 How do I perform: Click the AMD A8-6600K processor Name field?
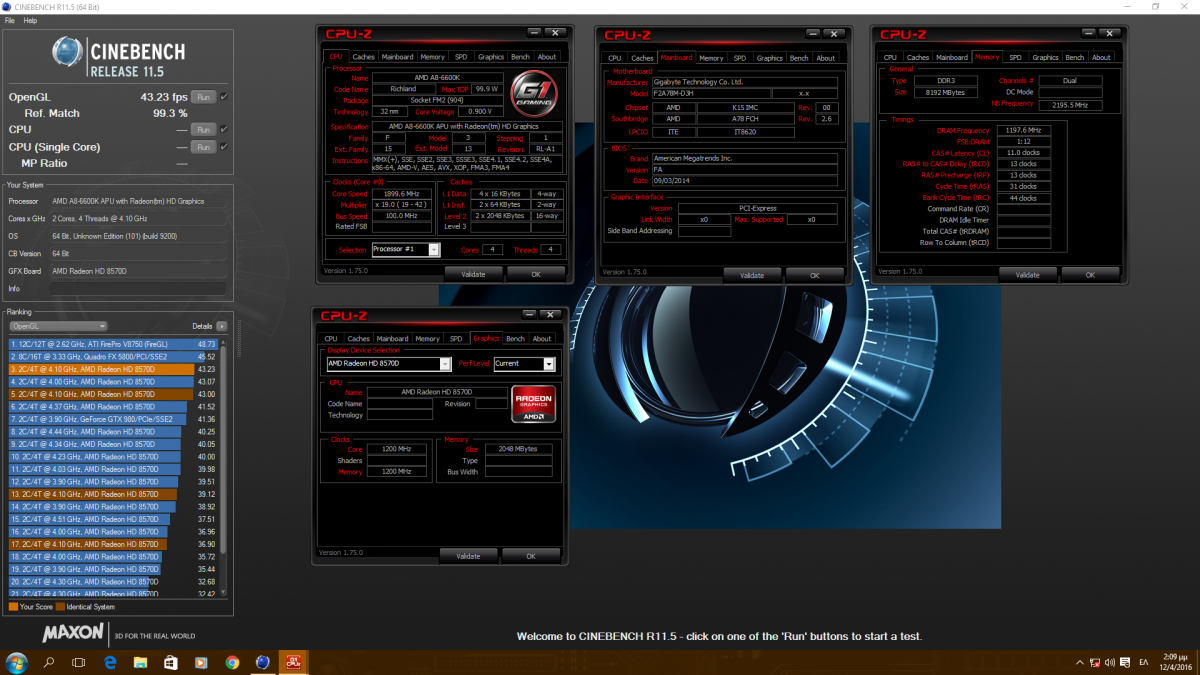pos(437,78)
